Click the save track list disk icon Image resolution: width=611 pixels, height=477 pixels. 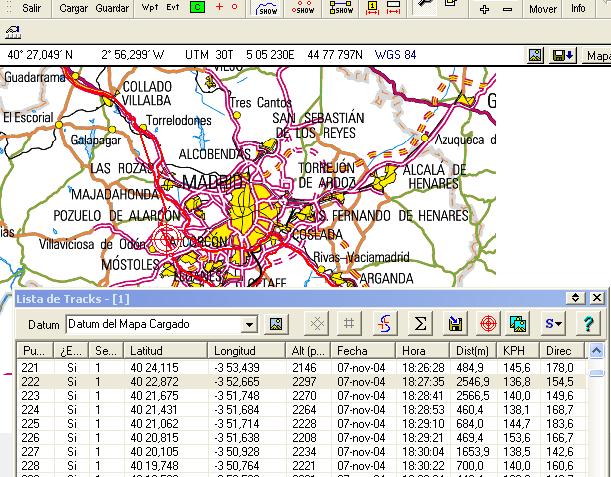point(455,323)
